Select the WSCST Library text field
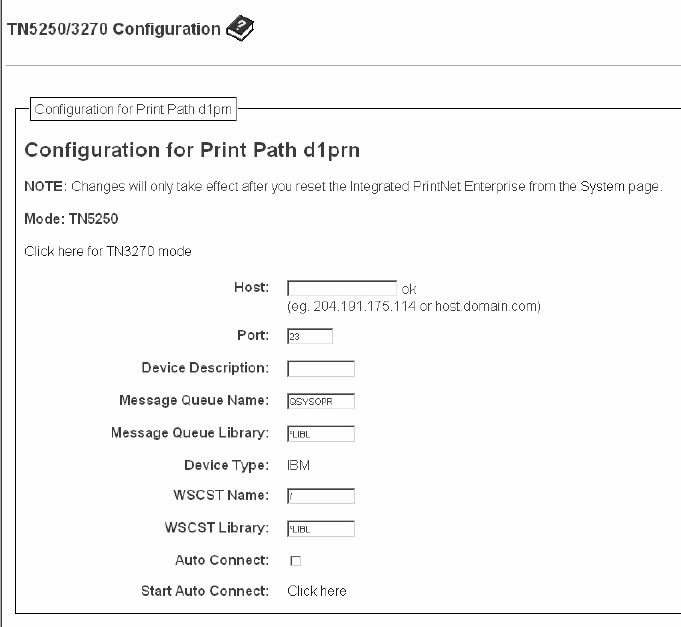Screen dimensions: 681x627 320,528
